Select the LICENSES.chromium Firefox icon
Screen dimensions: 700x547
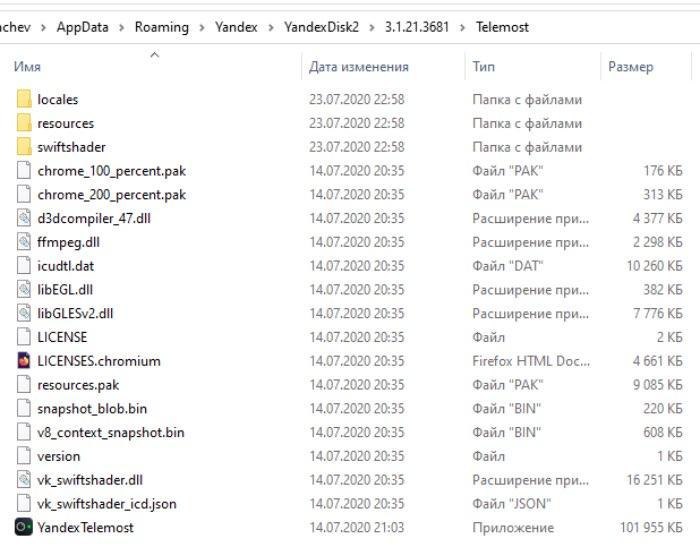(24, 361)
